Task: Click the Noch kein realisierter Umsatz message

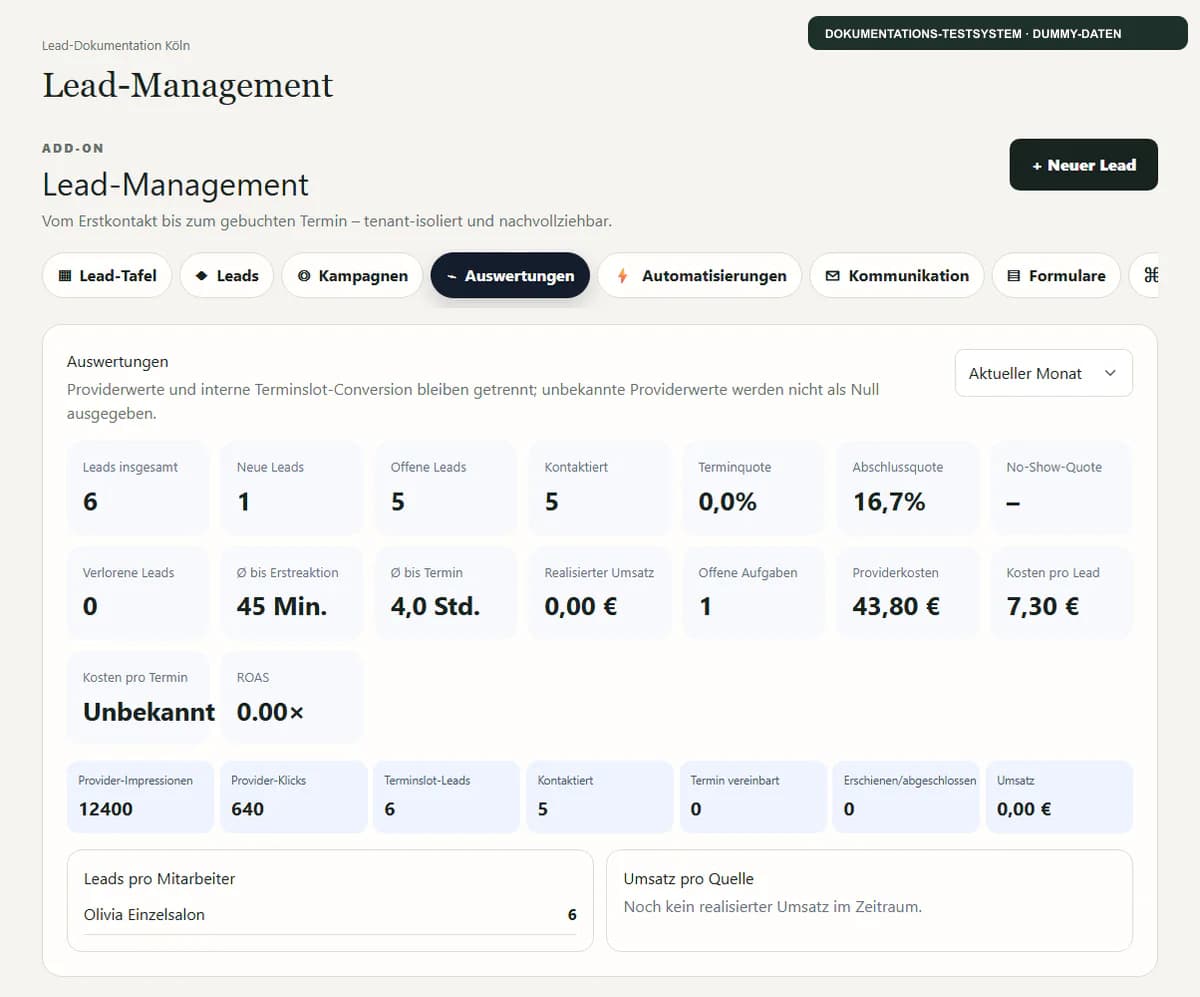Action: (x=772, y=907)
